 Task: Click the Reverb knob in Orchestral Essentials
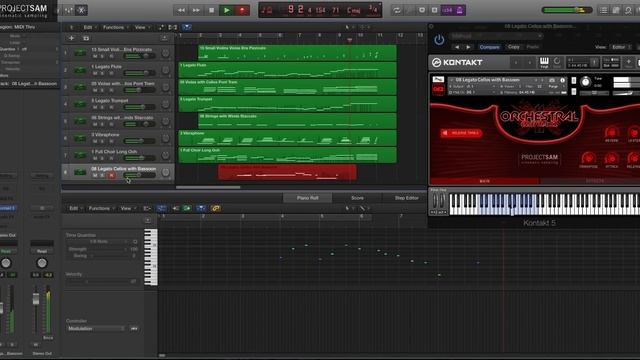click(x=611, y=133)
